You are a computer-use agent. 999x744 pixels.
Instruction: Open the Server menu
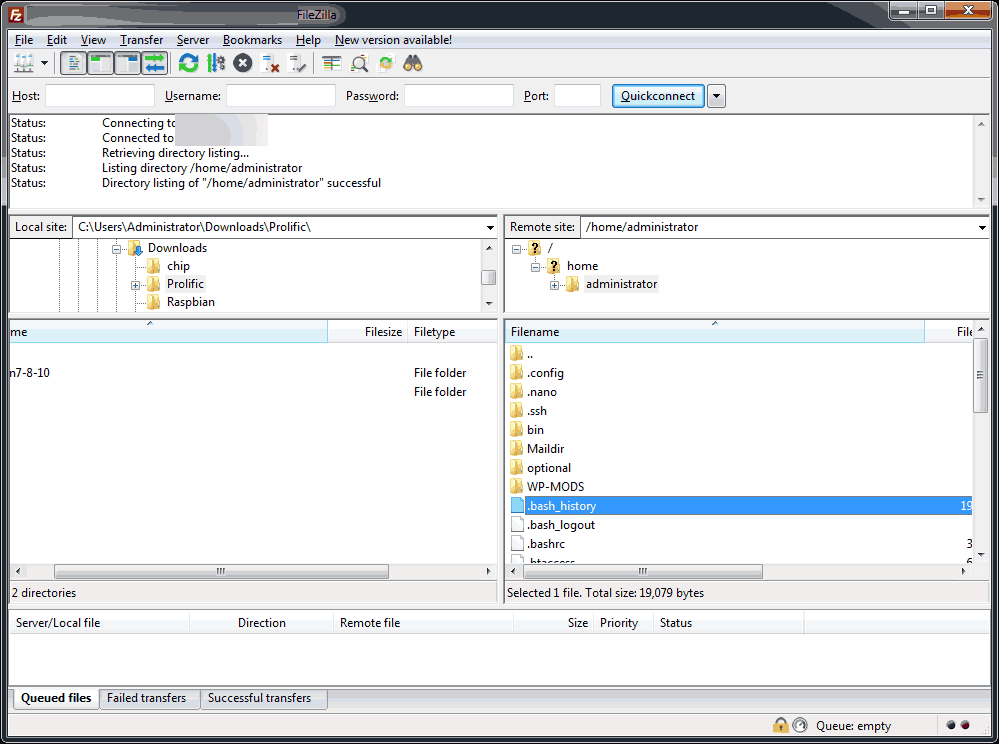tap(192, 39)
